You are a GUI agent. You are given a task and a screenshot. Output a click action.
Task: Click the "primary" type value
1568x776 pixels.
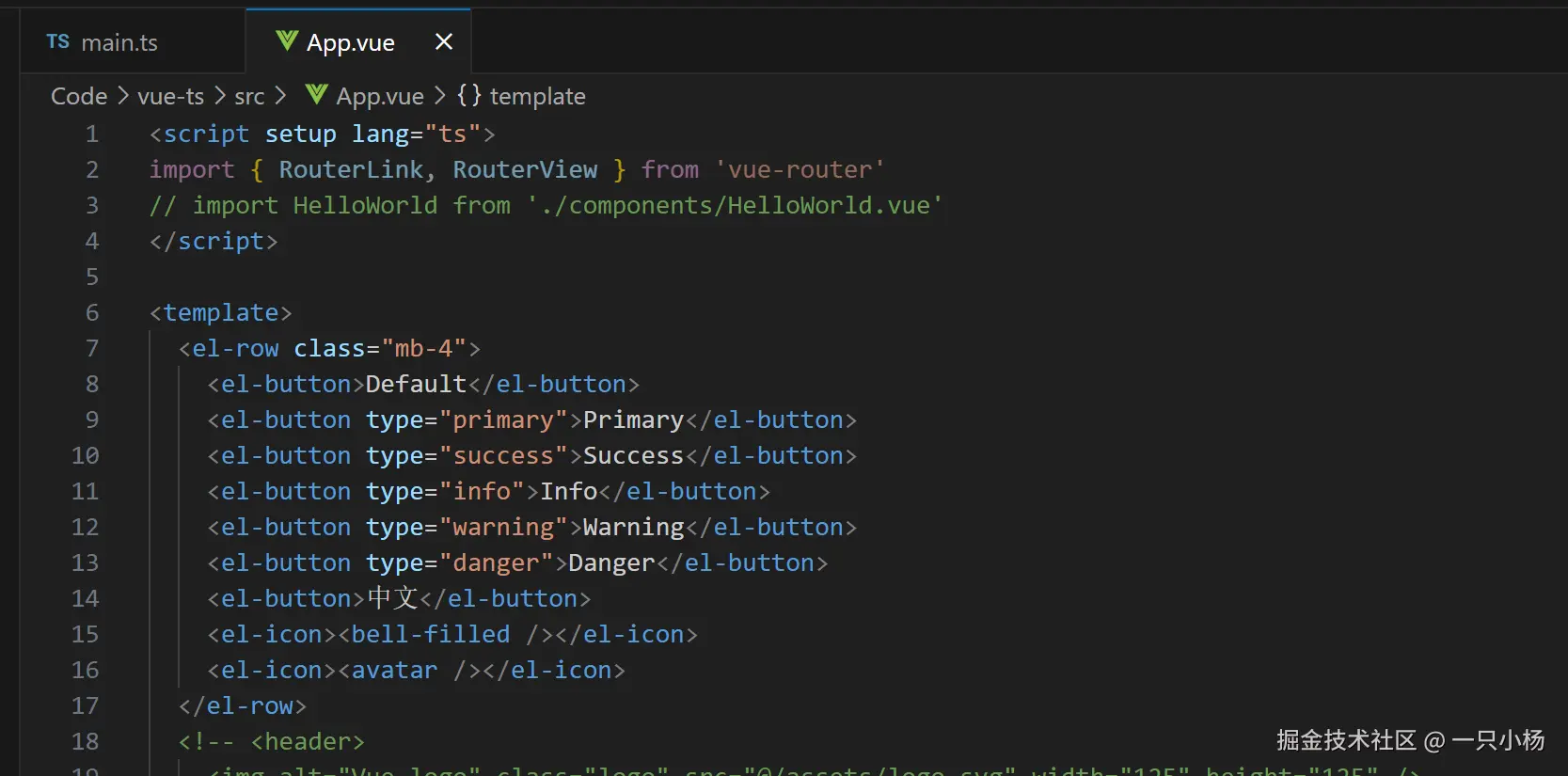tap(503, 420)
